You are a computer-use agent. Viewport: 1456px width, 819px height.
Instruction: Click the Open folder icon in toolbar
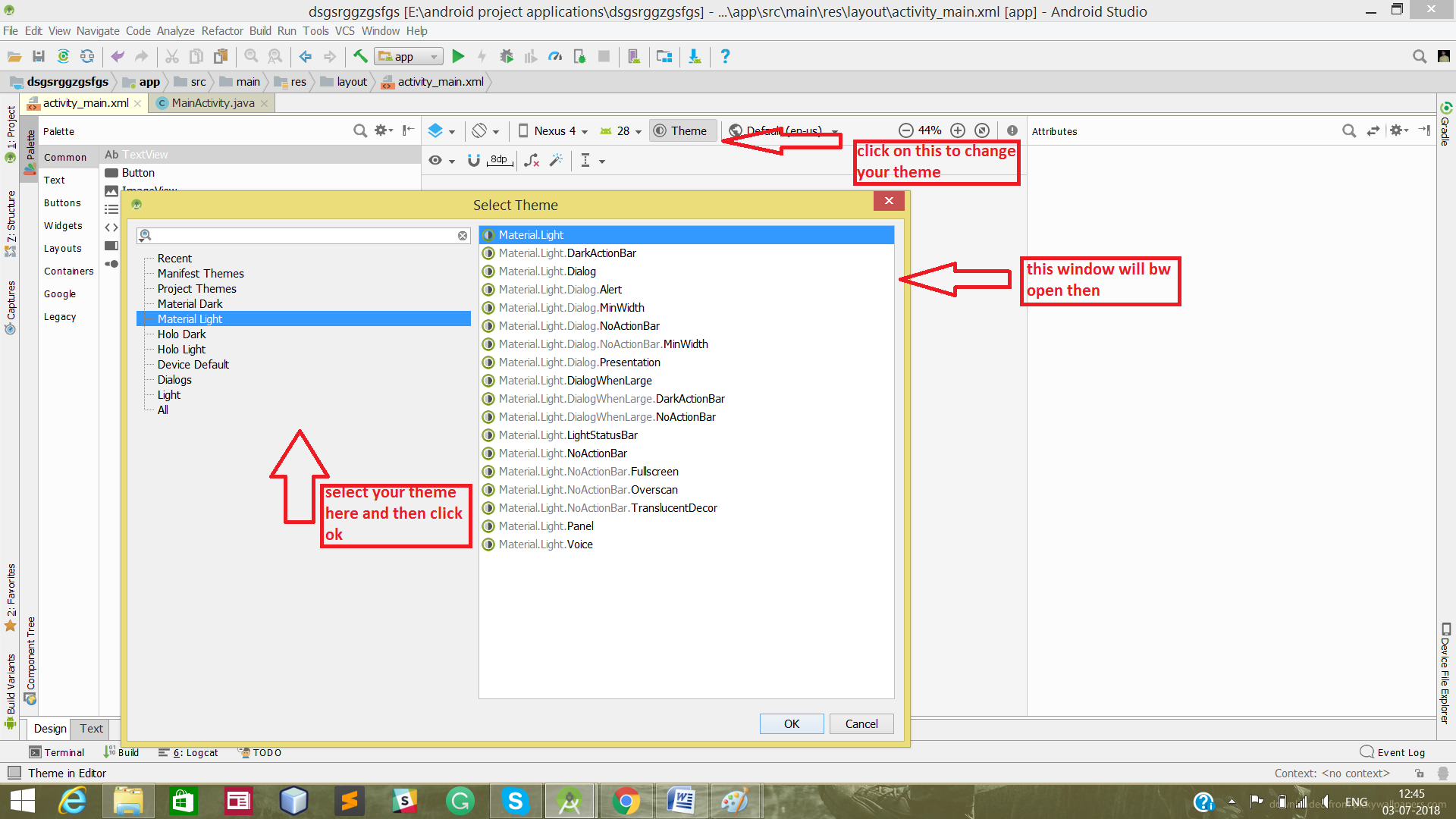[14, 56]
